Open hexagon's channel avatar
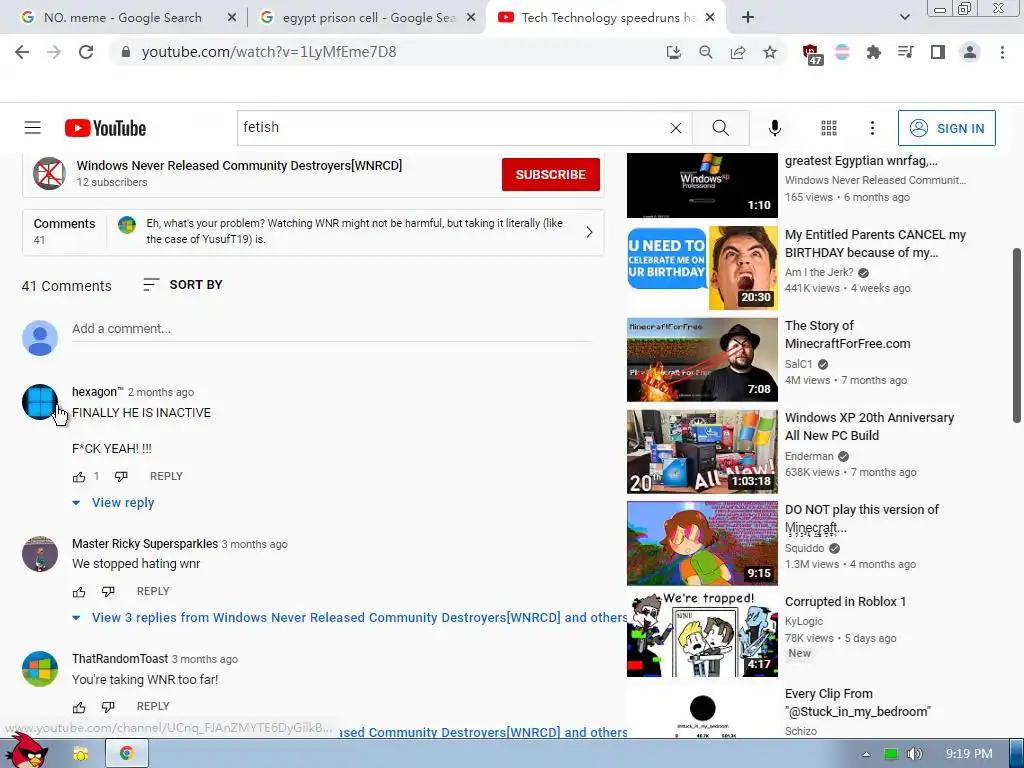Viewport: 1024px width, 768px height. (40, 402)
